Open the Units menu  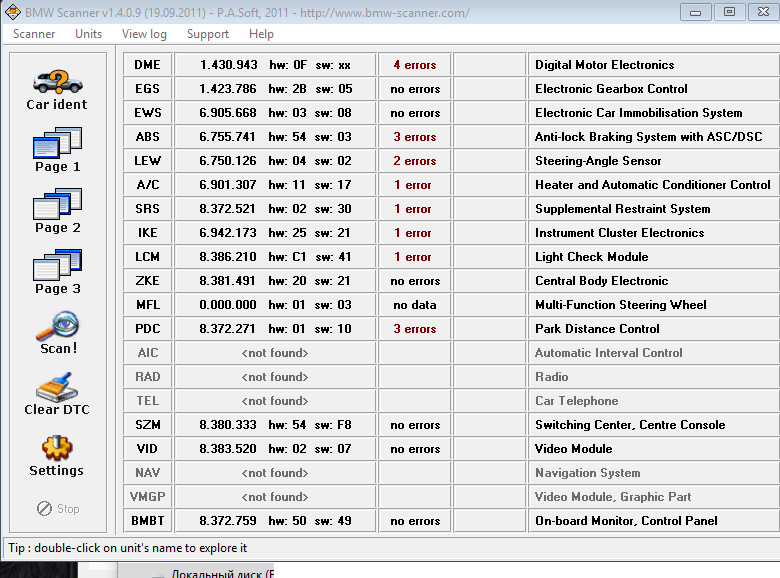(89, 34)
